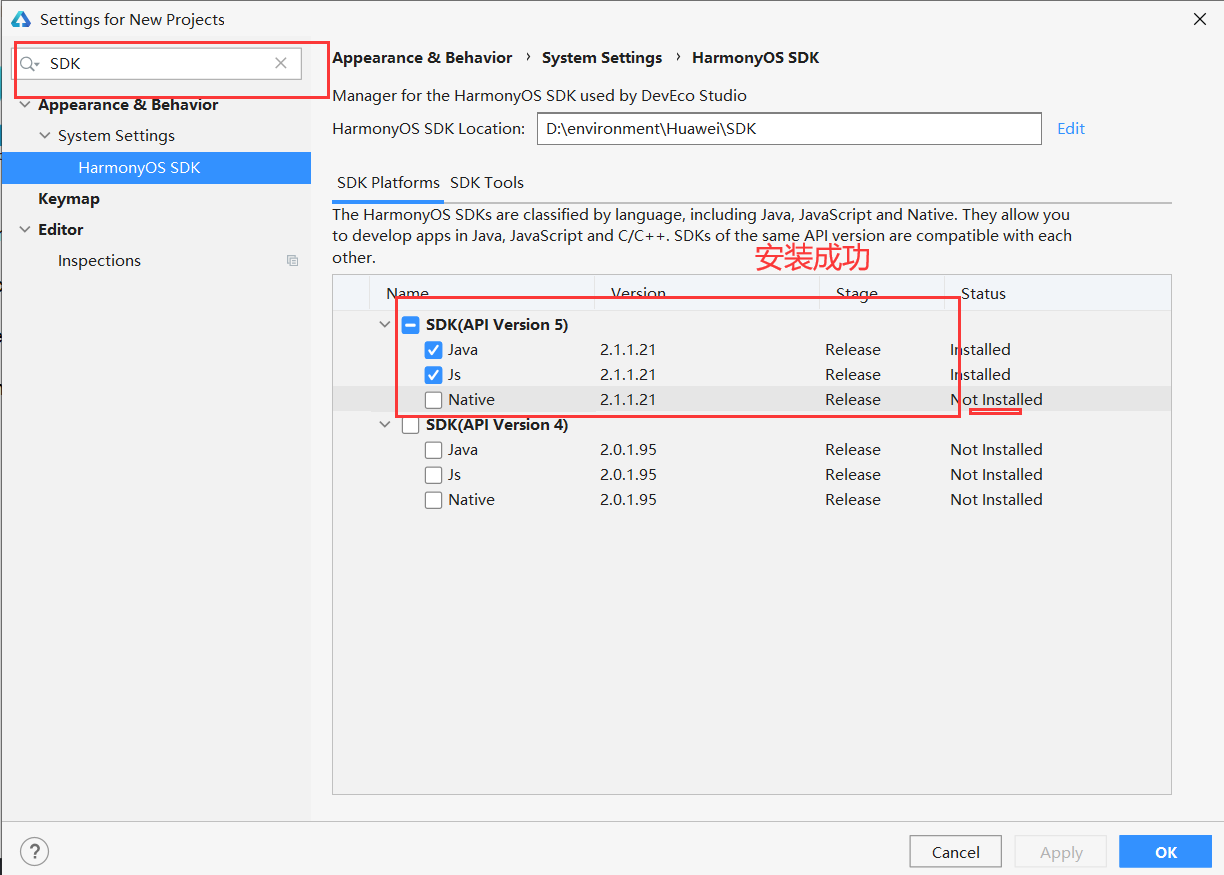
Task: Uncheck Js under API Version 5
Action: [433, 375]
